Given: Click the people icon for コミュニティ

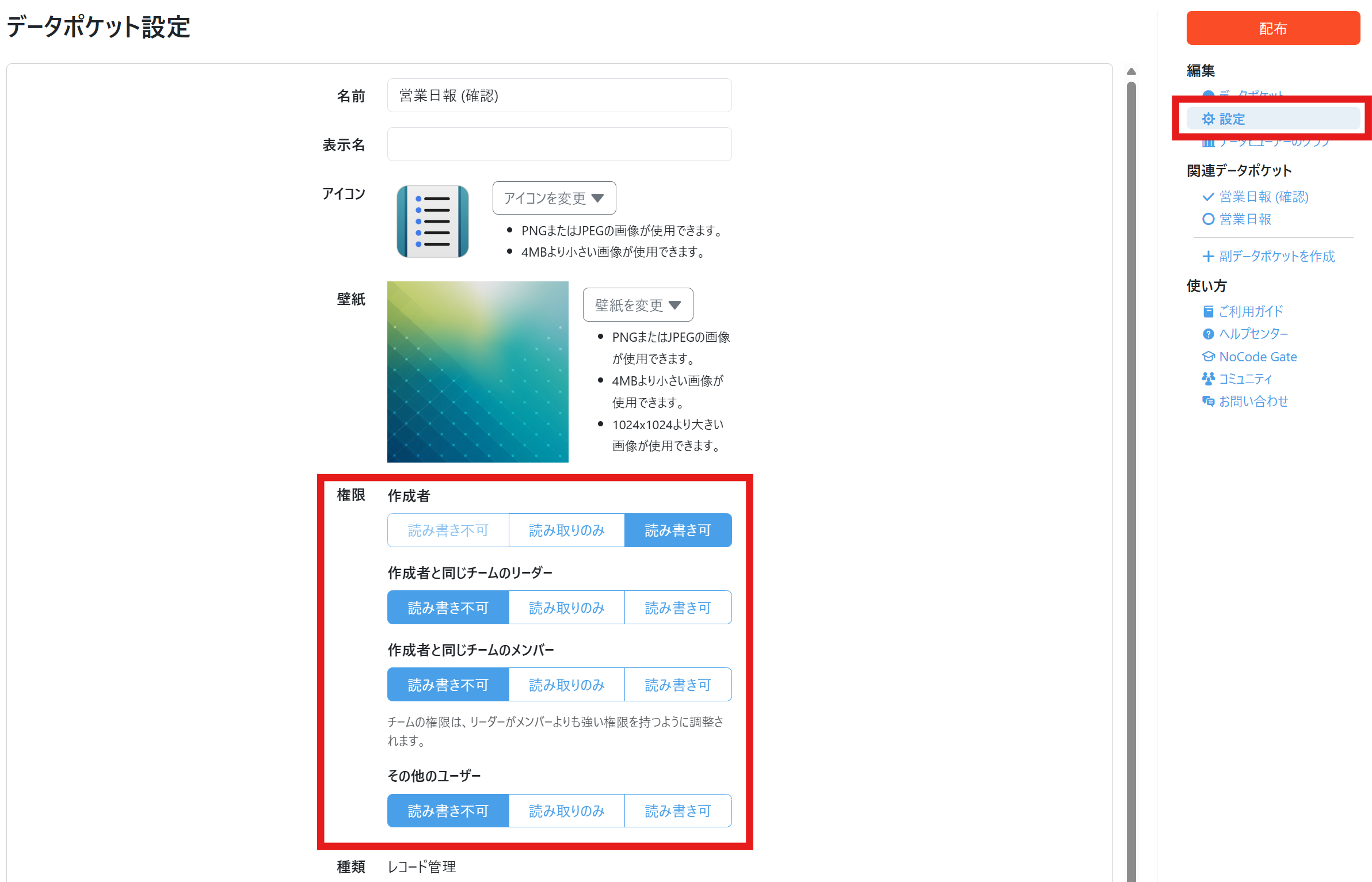Looking at the screenshot, I should click(1208, 379).
